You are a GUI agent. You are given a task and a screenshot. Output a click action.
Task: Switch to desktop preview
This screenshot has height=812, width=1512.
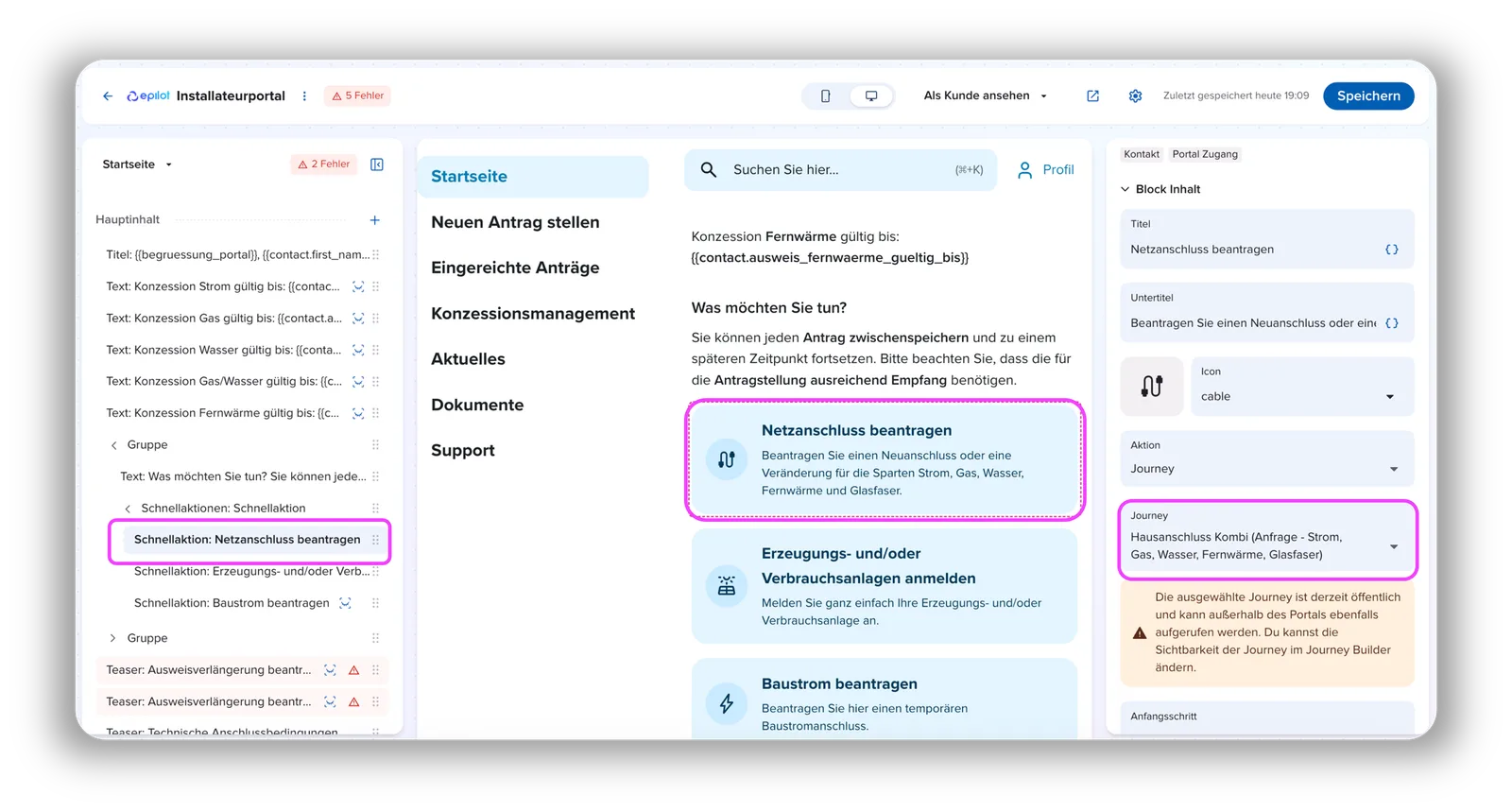871,96
